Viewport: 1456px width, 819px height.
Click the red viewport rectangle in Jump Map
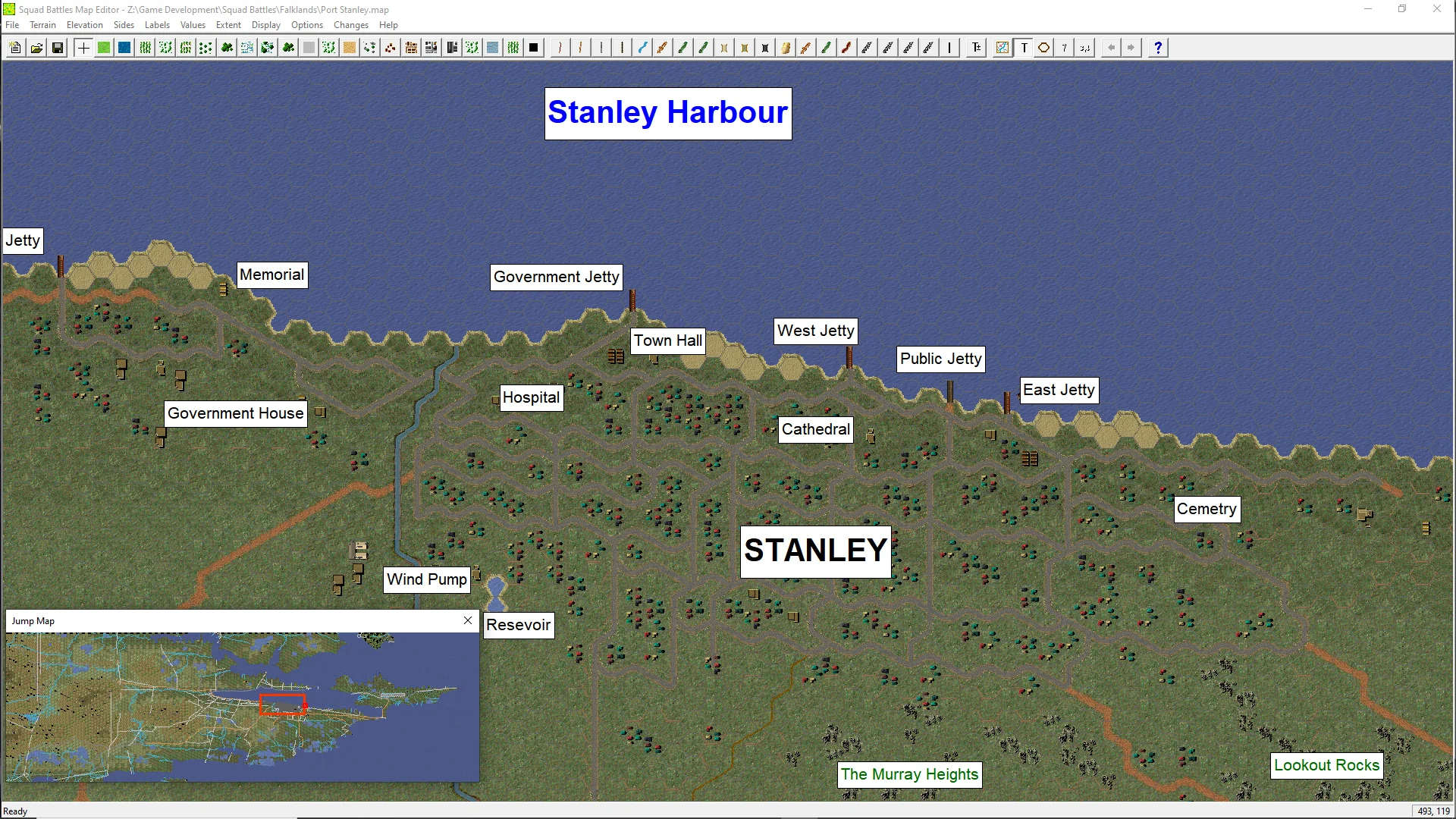(282, 704)
